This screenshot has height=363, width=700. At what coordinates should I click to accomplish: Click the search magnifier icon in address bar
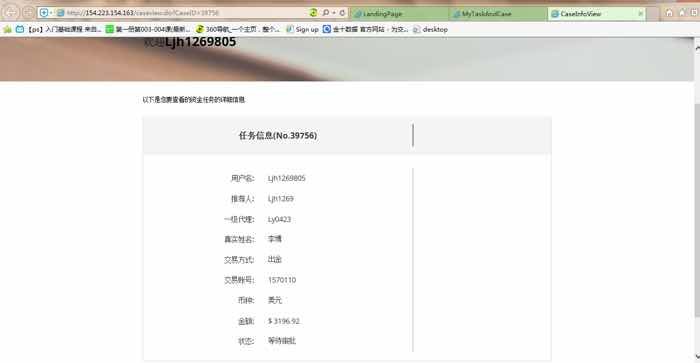click(x=326, y=13)
